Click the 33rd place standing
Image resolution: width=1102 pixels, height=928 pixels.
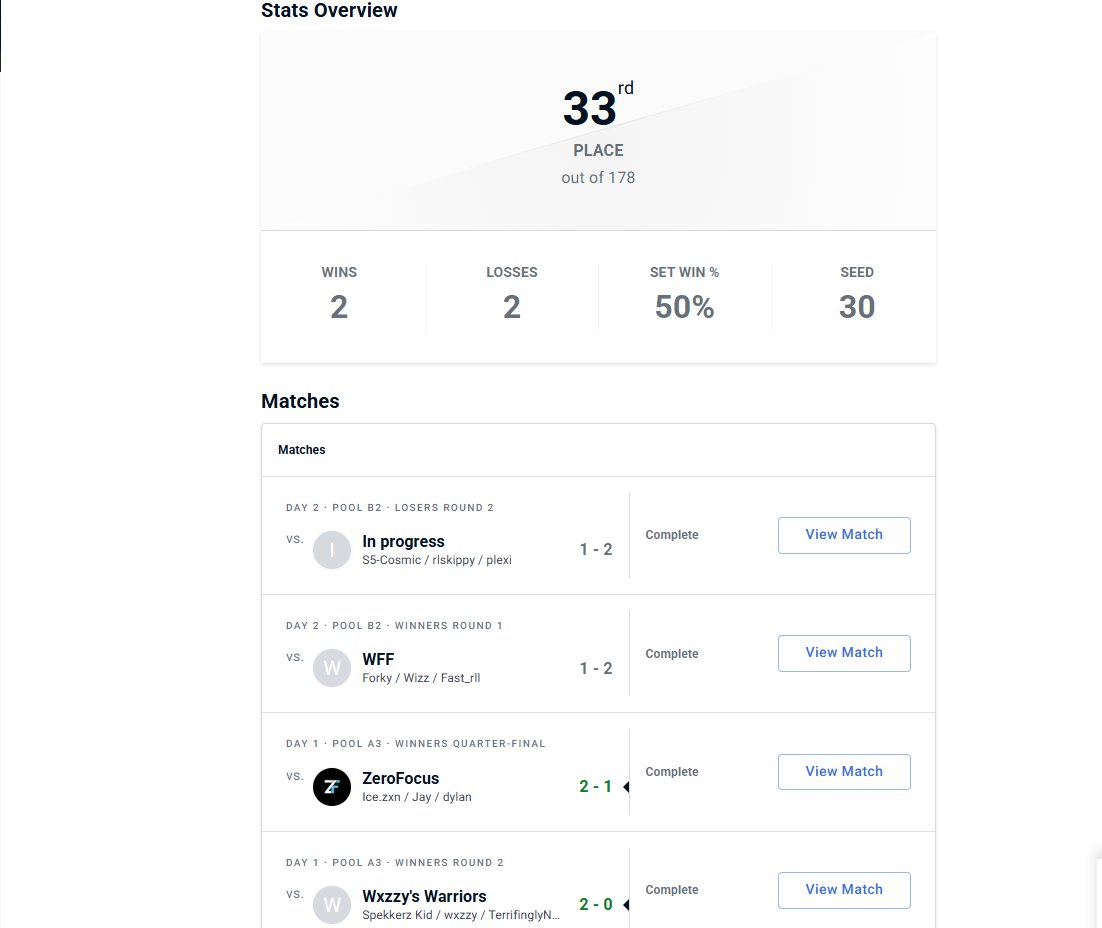click(598, 105)
